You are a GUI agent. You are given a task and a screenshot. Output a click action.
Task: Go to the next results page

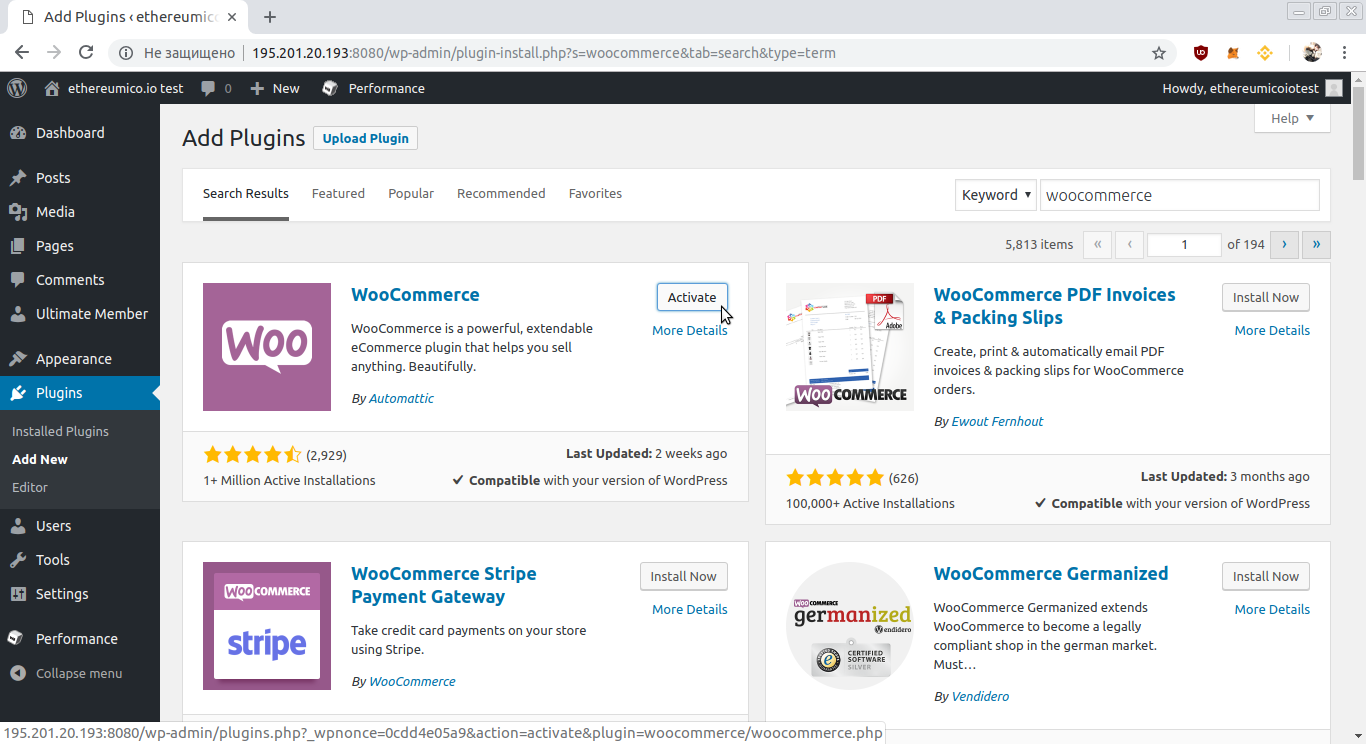pos(1284,244)
